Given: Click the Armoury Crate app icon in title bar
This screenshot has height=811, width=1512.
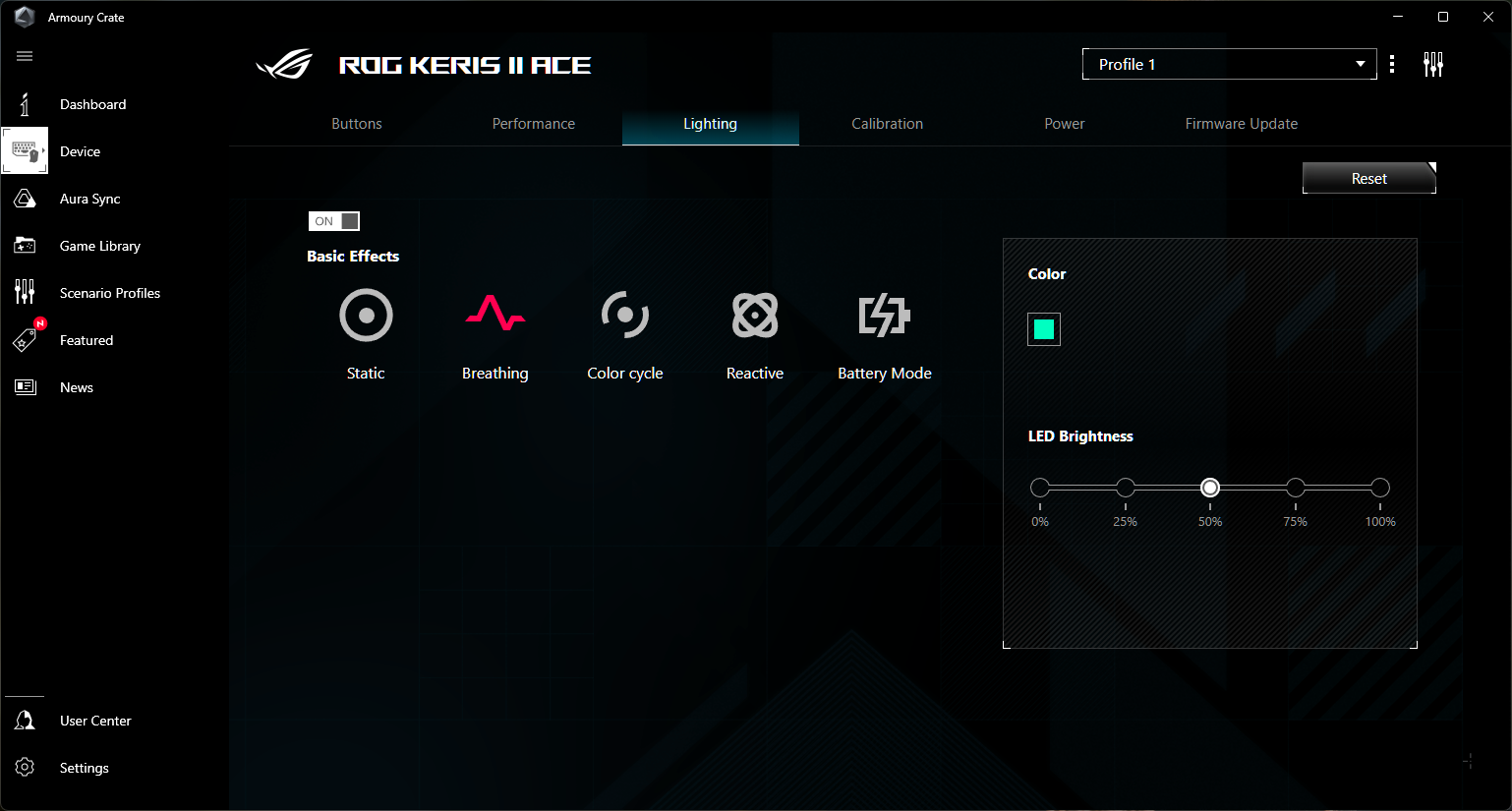Looking at the screenshot, I should point(25,17).
